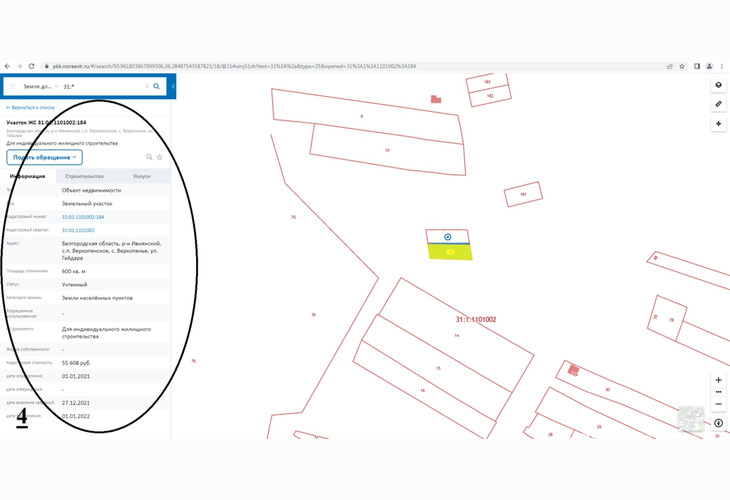
Task: Click parcel 181 on the map
Action: pyautogui.click(x=523, y=194)
